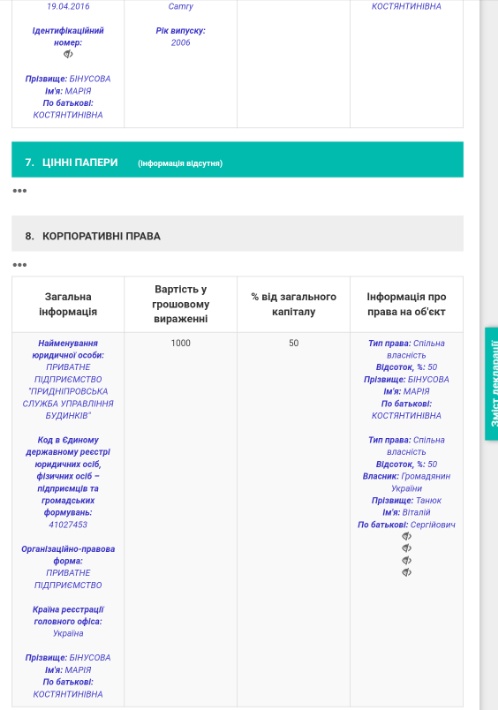Click bottommost crossed-eye icon below Сергійович
This screenshot has width=498, height=710.
pos(407,573)
